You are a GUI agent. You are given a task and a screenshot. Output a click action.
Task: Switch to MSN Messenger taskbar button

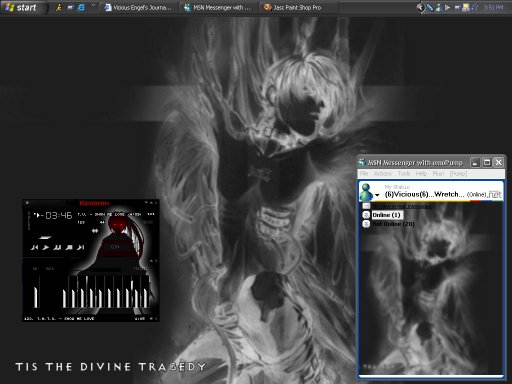[x=218, y=7]
